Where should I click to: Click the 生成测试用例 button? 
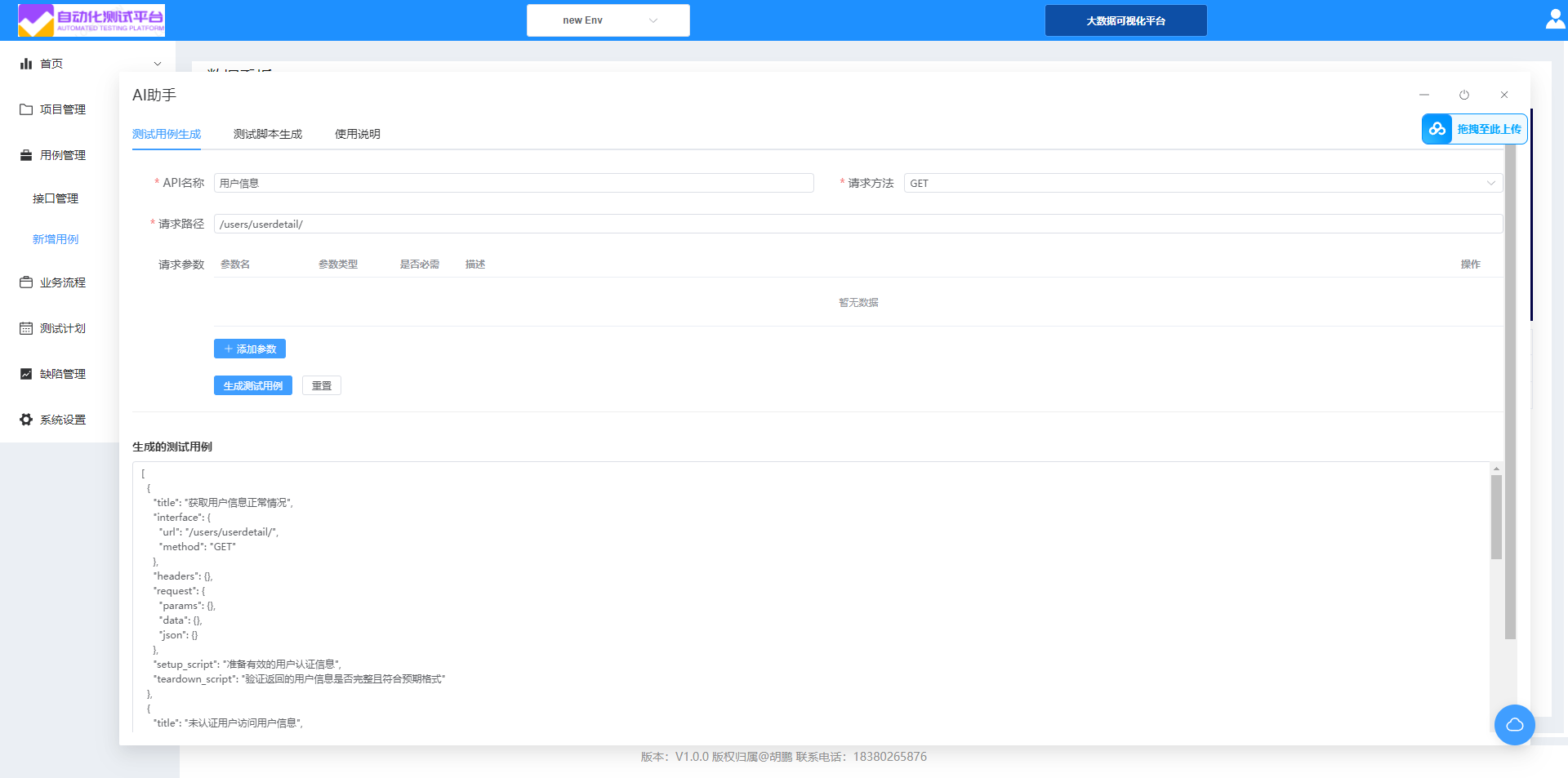253,385
